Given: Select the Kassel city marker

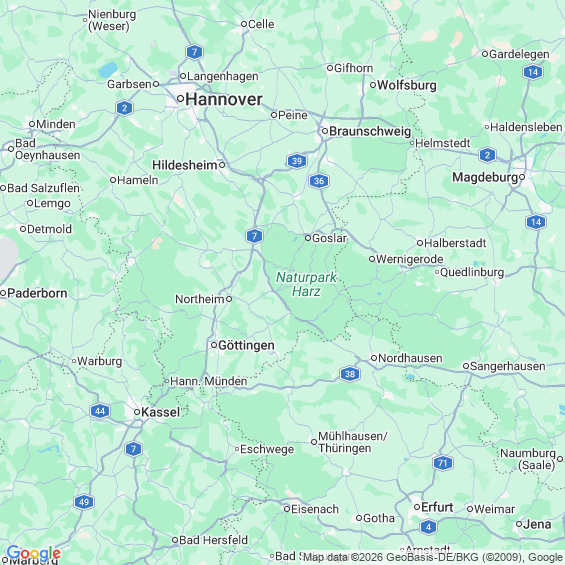Looking at the screenshot, I should [137, 412].
